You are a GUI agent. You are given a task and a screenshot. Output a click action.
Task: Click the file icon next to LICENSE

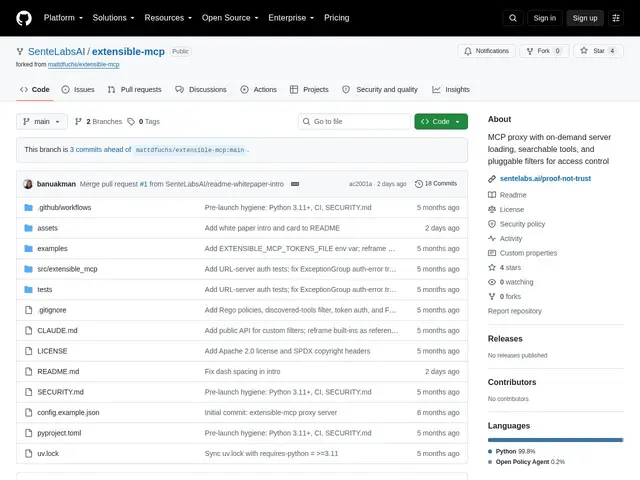(28, 351)
